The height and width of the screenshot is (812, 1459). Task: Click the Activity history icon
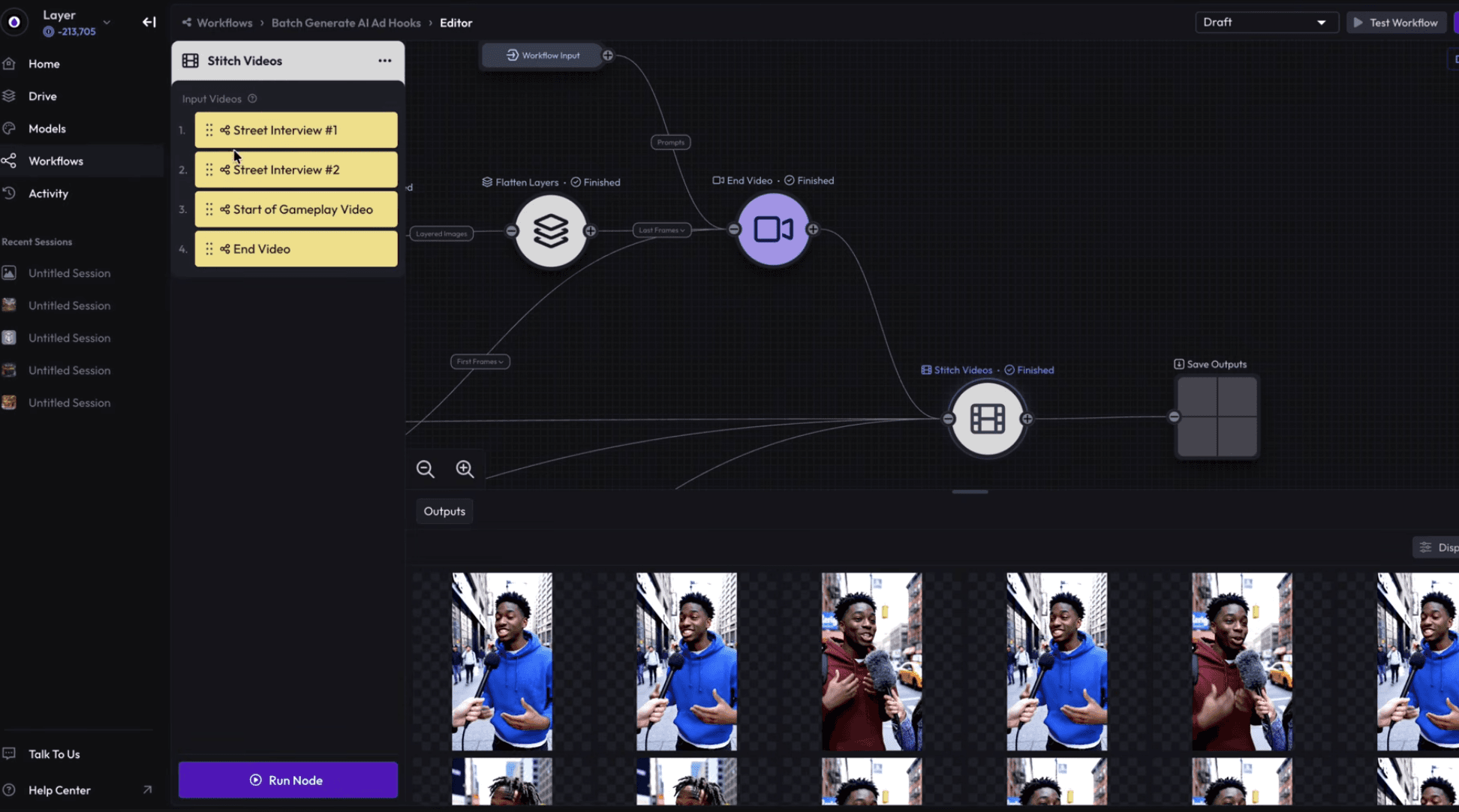[9, 193]
